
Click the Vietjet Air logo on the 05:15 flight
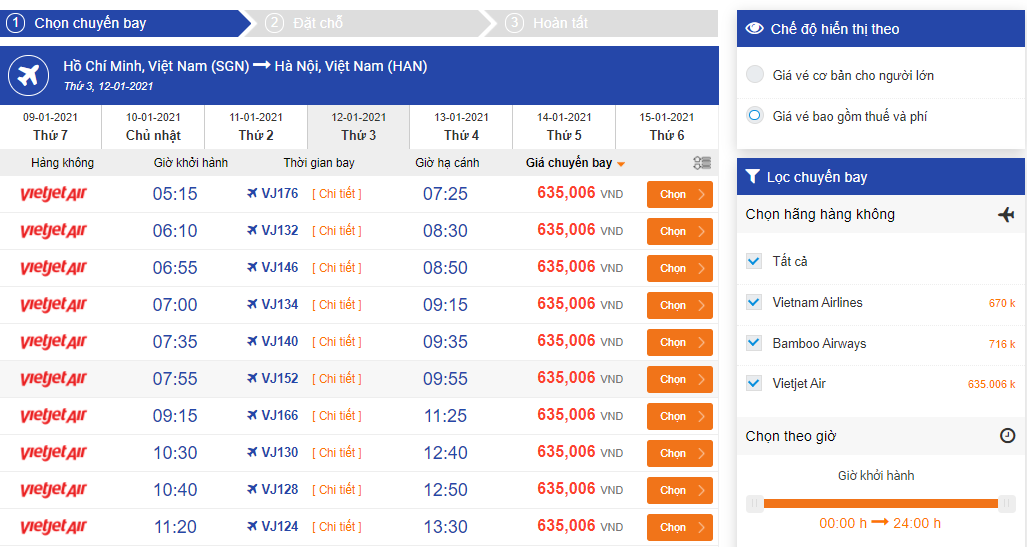tap(54, 194)
